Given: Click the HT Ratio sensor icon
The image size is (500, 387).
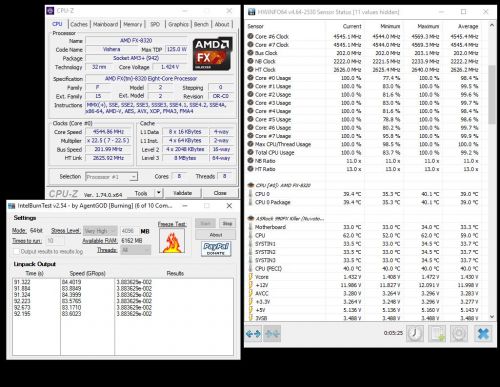Looking at the screenshot, I should coord(250,169).
